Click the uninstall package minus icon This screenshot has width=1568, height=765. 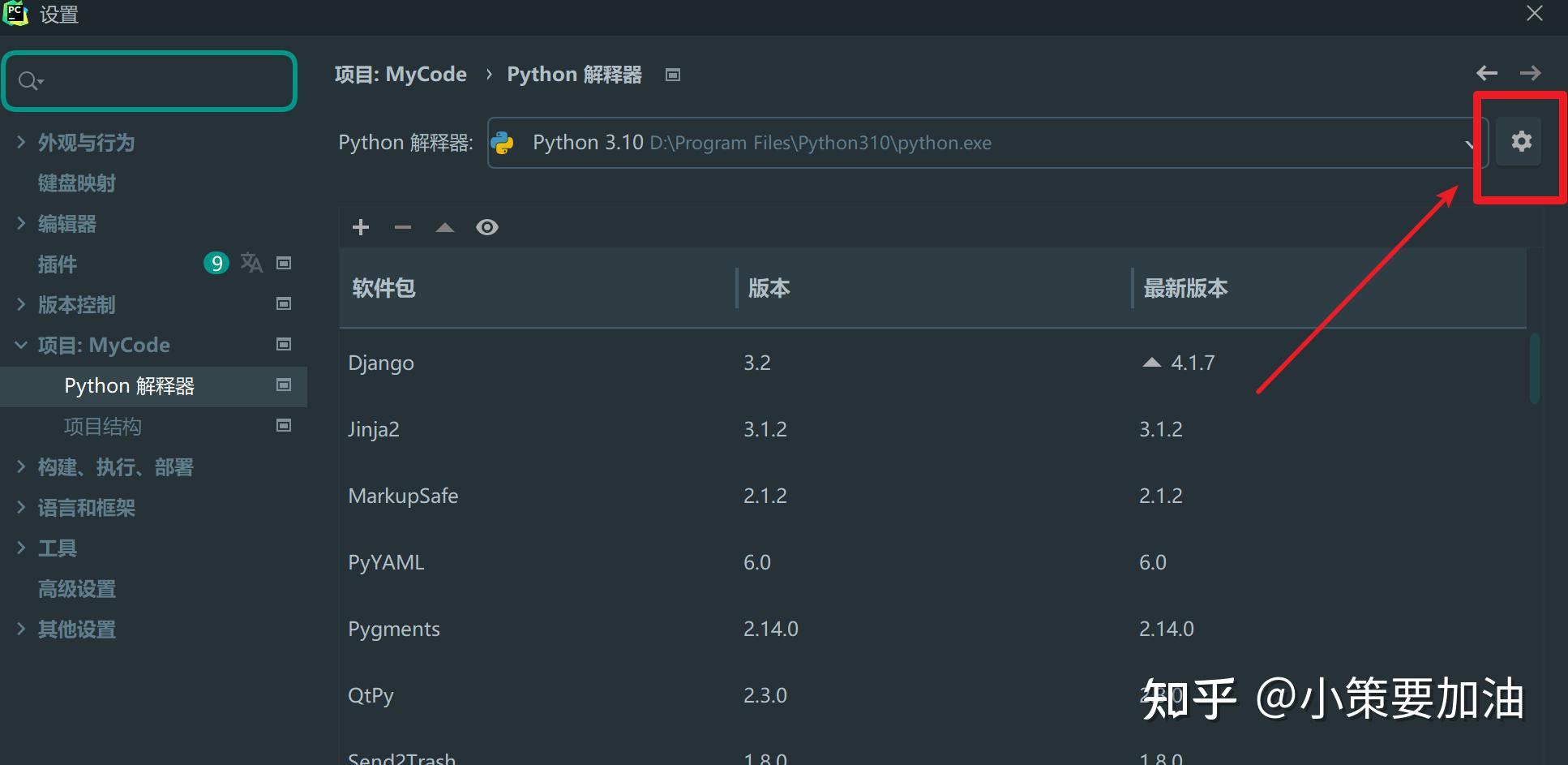click(402, 227)
